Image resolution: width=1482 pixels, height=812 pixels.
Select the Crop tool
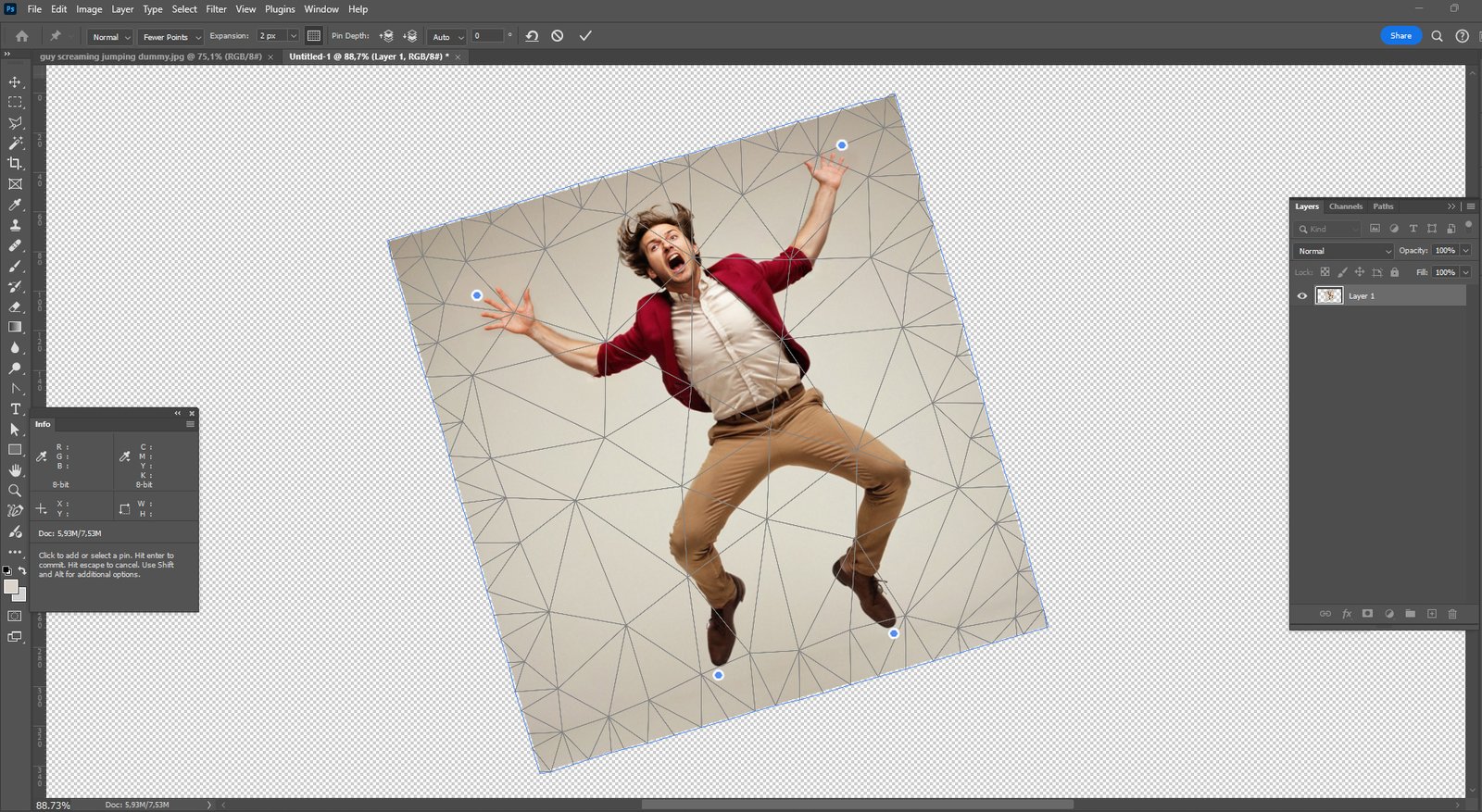[x=15, y=164]
